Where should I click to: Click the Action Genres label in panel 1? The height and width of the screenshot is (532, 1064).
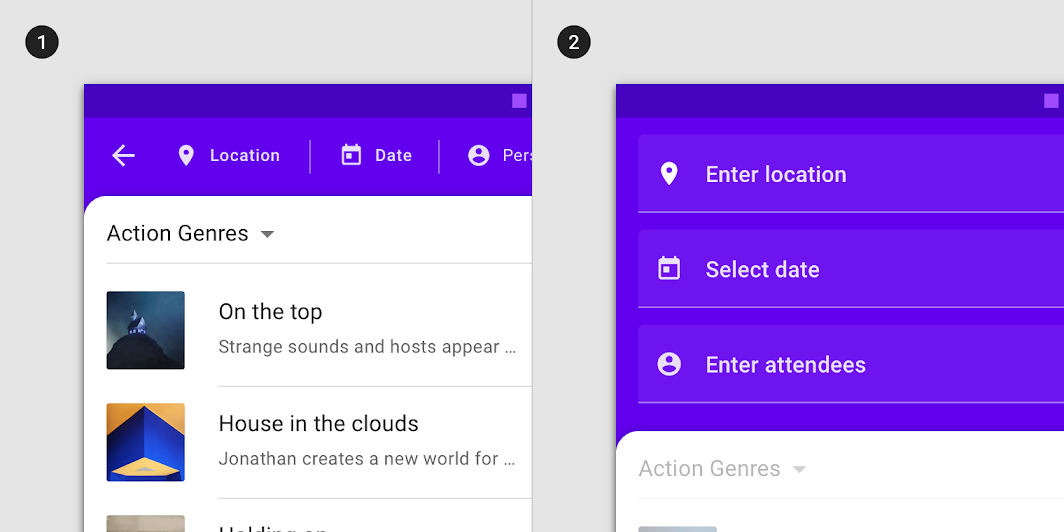pos(178,234)
